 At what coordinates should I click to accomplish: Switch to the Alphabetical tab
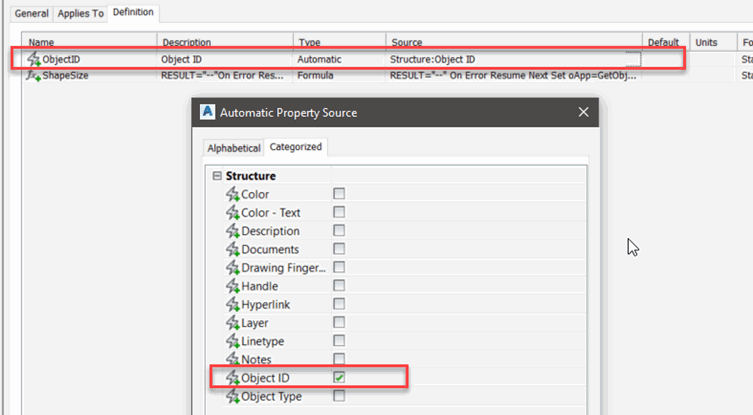tap(233, 147)
